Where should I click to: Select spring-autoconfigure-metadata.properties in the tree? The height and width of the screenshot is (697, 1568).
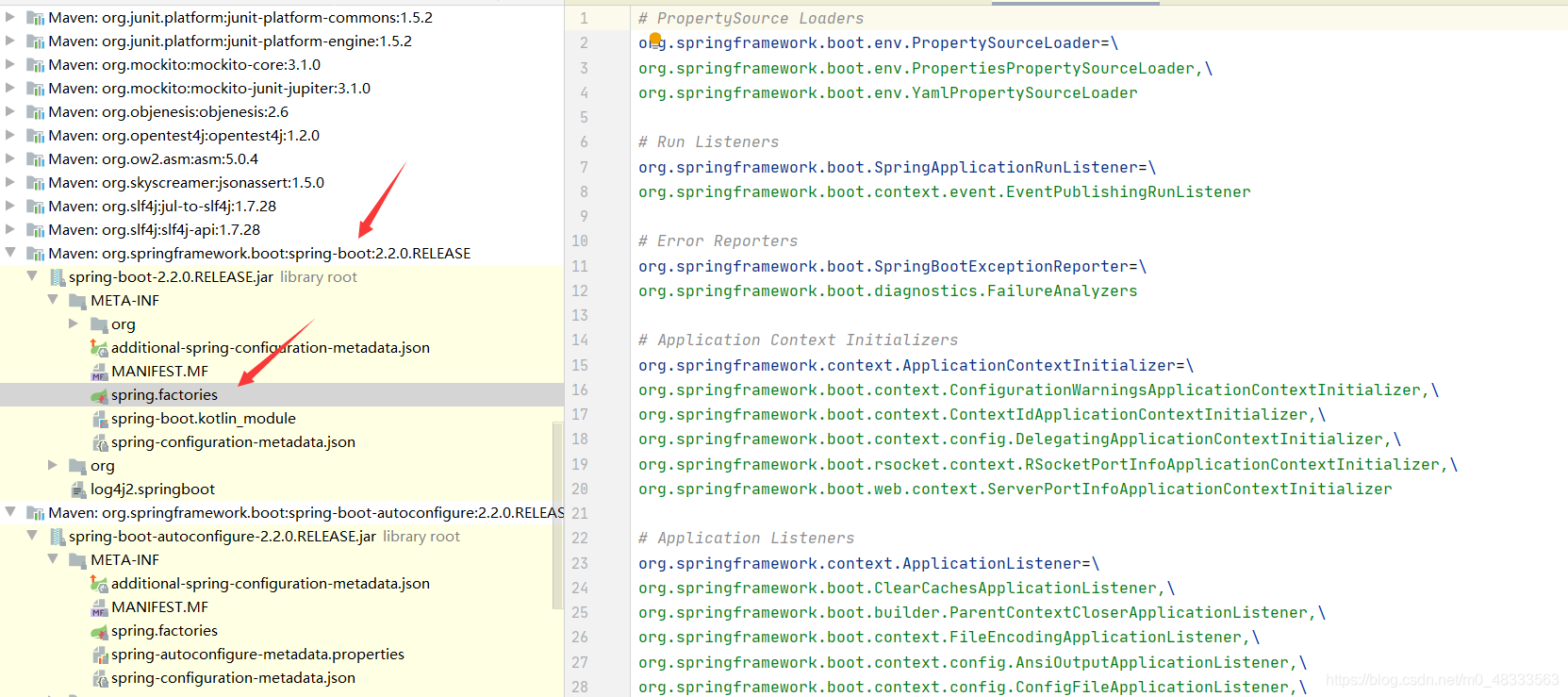coord(282,654)
